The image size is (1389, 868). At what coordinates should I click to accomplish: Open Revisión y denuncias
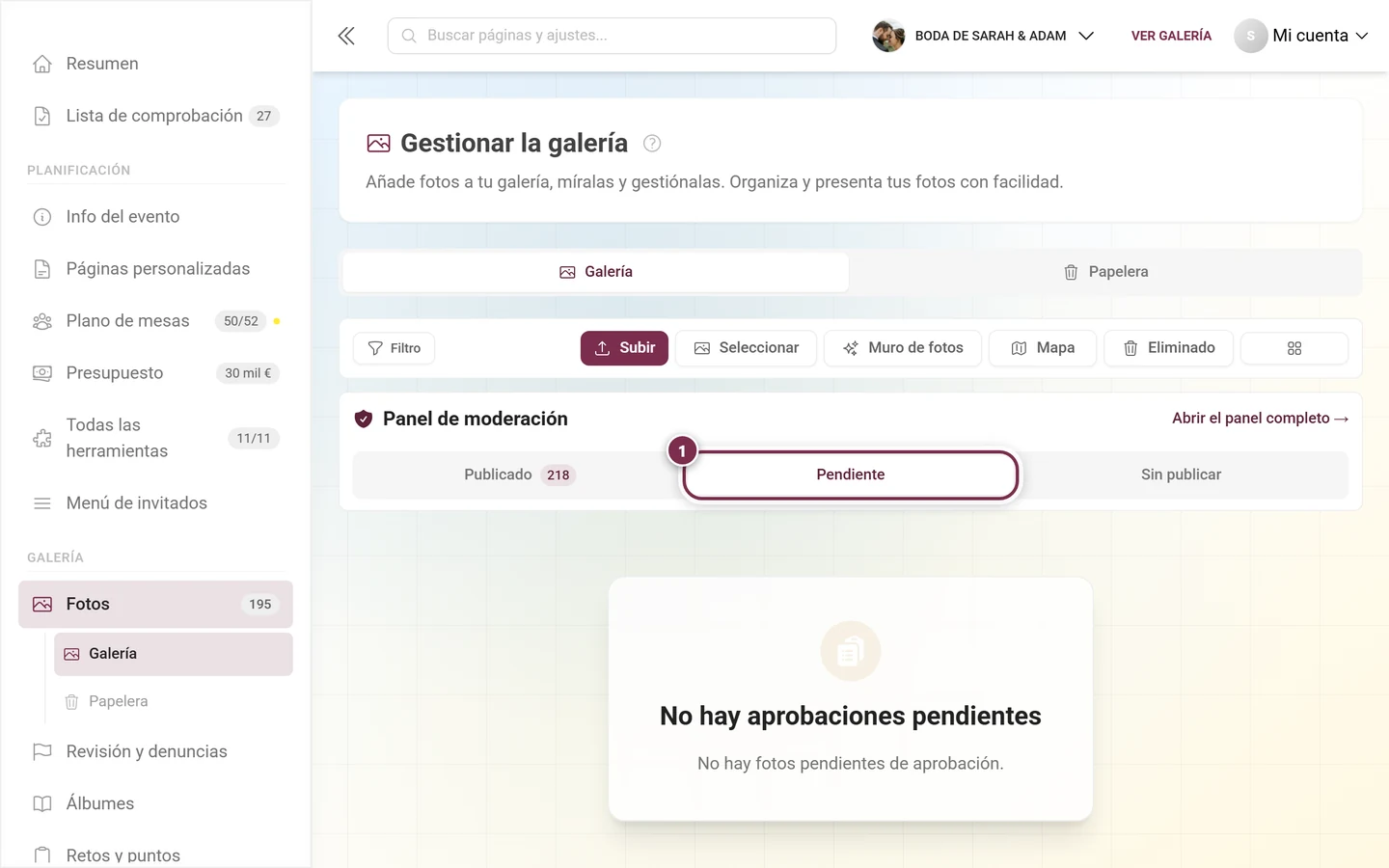pos(155,752)
